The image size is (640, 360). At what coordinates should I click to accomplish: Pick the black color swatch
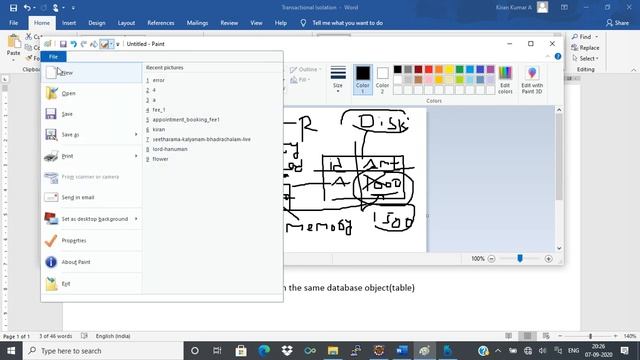(398, 69)
